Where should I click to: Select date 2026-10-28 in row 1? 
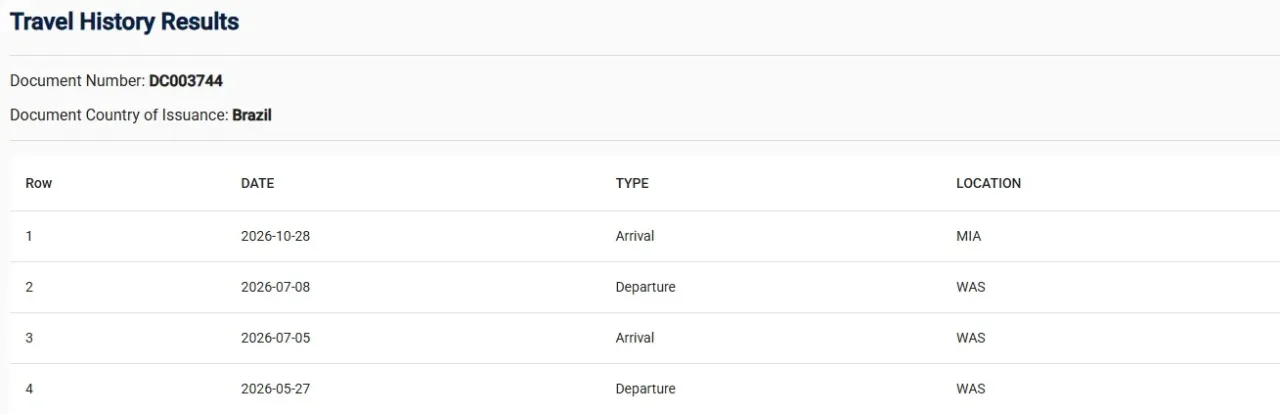click(x=276, y=236)
